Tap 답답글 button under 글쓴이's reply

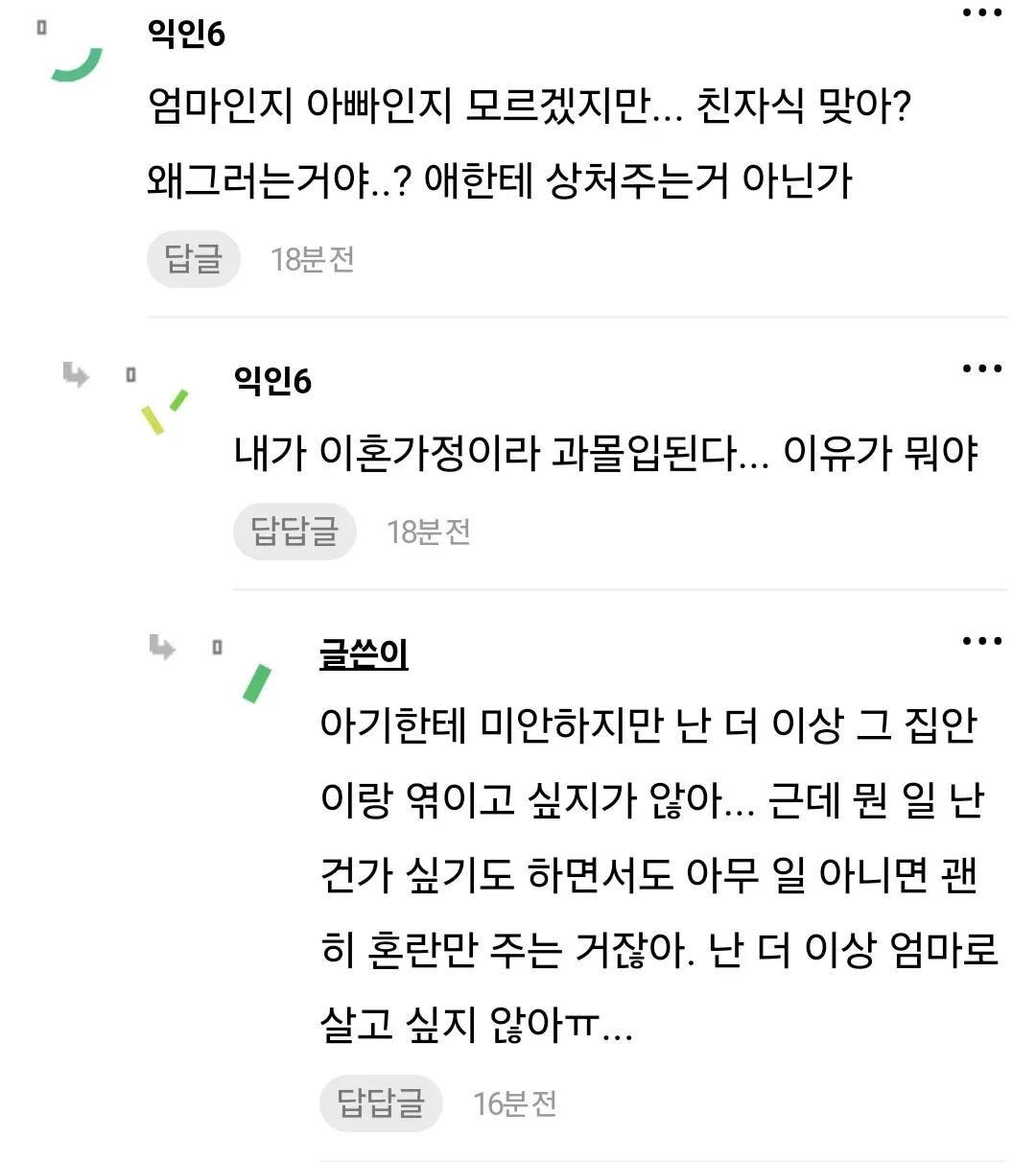click(381, 1103)
